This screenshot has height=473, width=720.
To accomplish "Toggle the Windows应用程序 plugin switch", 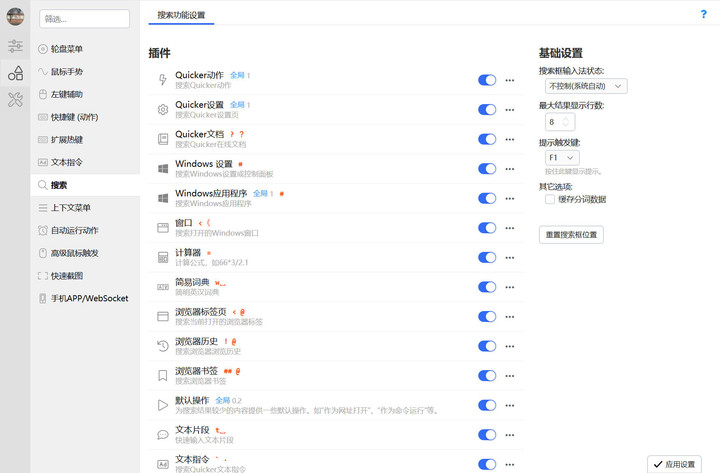I will coord(487,198).
